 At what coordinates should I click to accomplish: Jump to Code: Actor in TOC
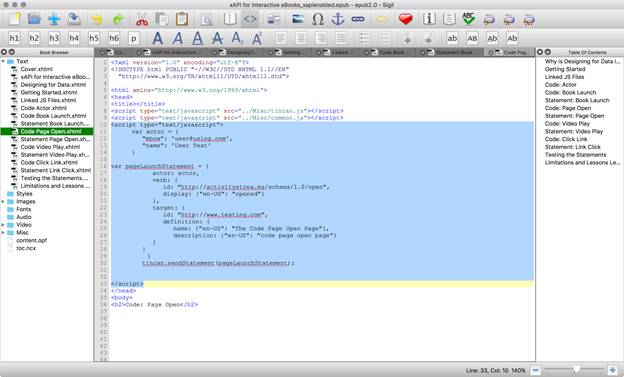(x=560, y=85)
